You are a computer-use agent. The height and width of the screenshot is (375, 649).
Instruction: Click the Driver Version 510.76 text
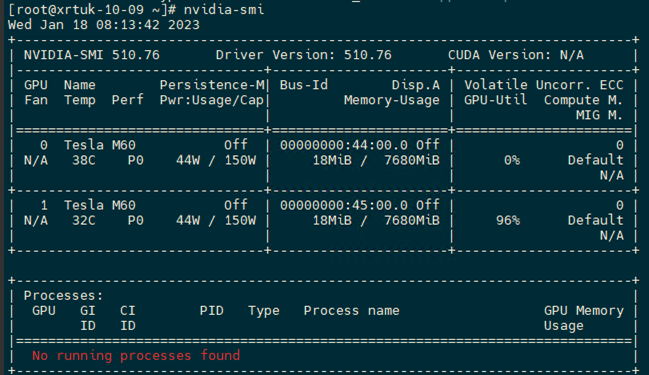[303, 55]
